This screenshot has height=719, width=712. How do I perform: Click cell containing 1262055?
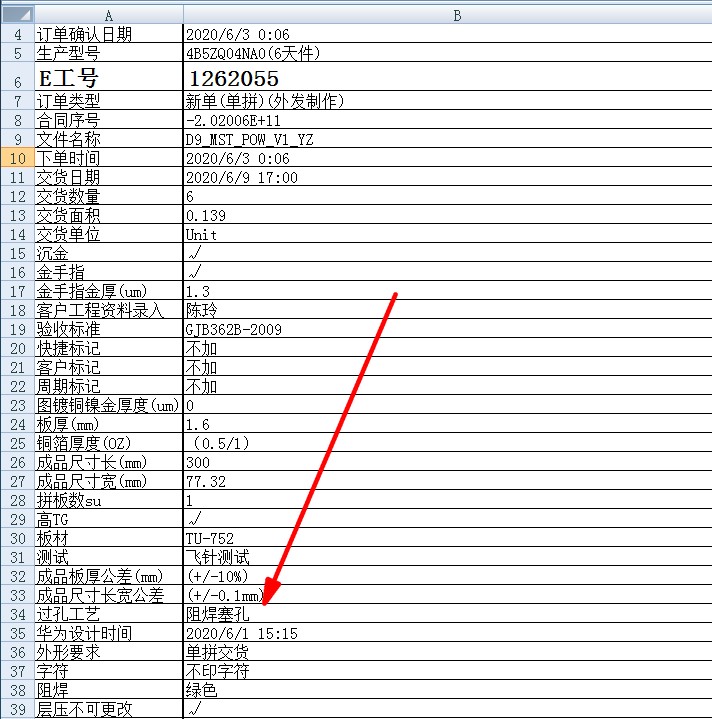pyautogui.click(x=447, y=77)
